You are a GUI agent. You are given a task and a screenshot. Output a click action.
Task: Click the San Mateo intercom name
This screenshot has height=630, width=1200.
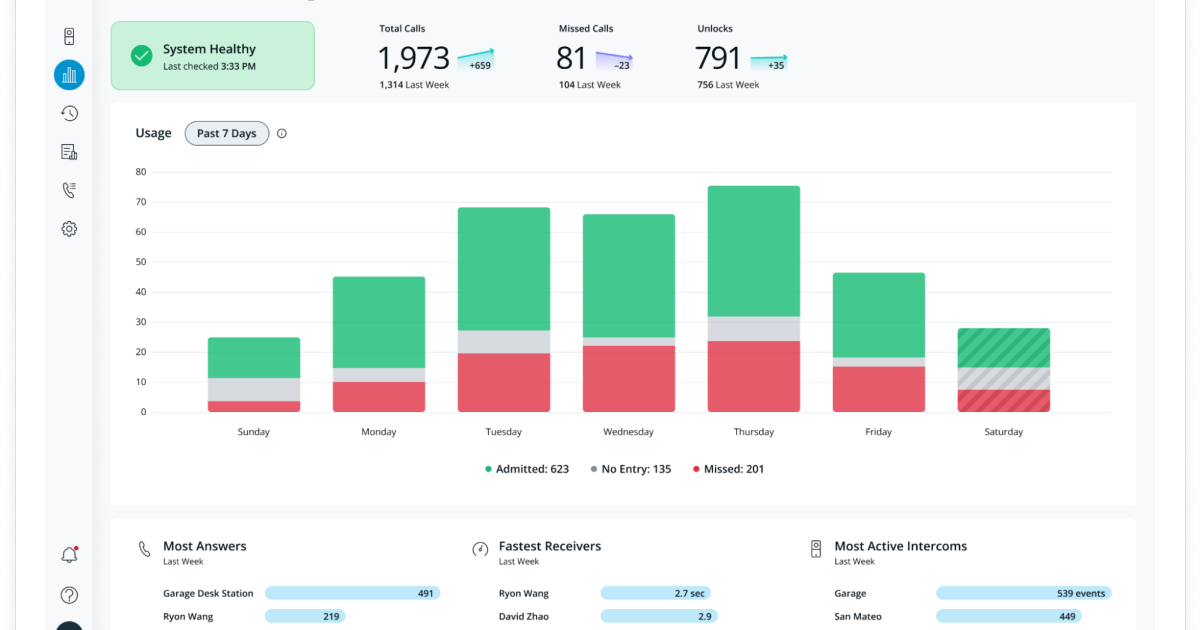[x=858, y=617]
